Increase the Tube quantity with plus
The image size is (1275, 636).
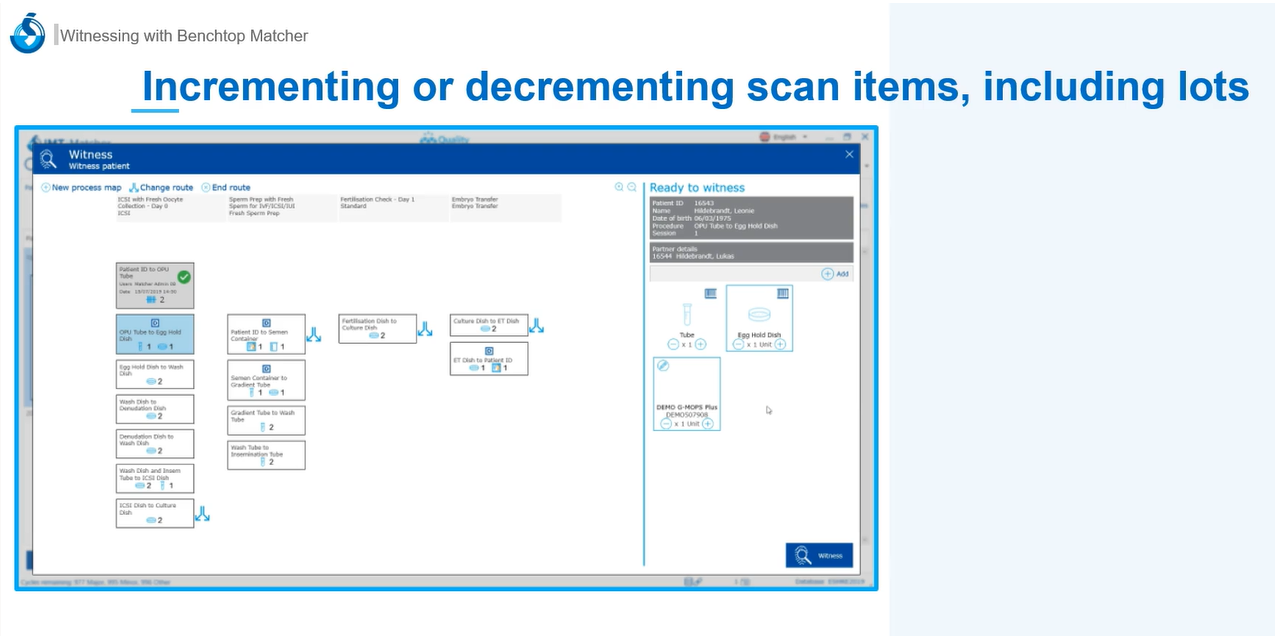click(x=700, y=344)
